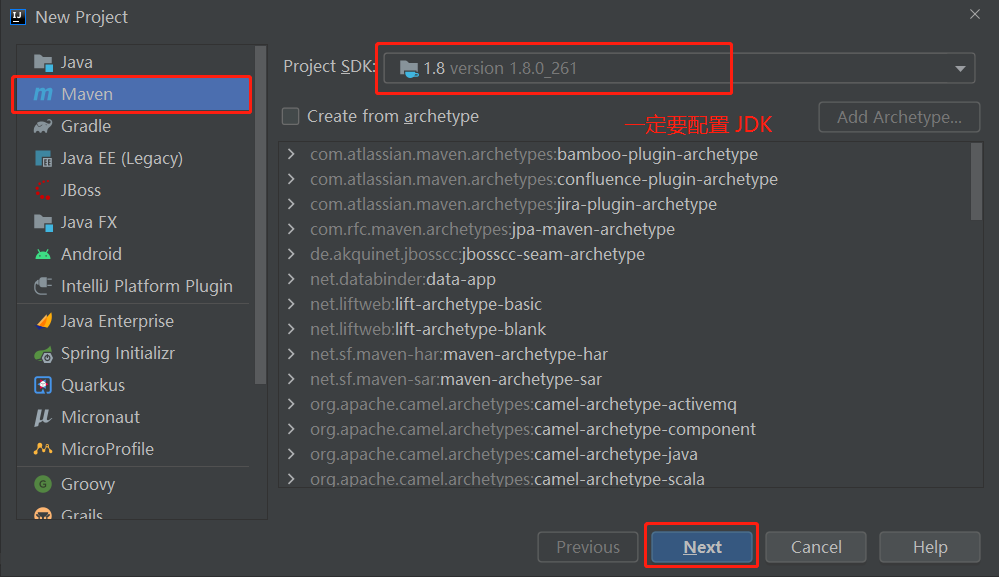The image size is (999, 577).
Task: Select IntelliJ Platform Plugin entry
Action: point(133,286)
